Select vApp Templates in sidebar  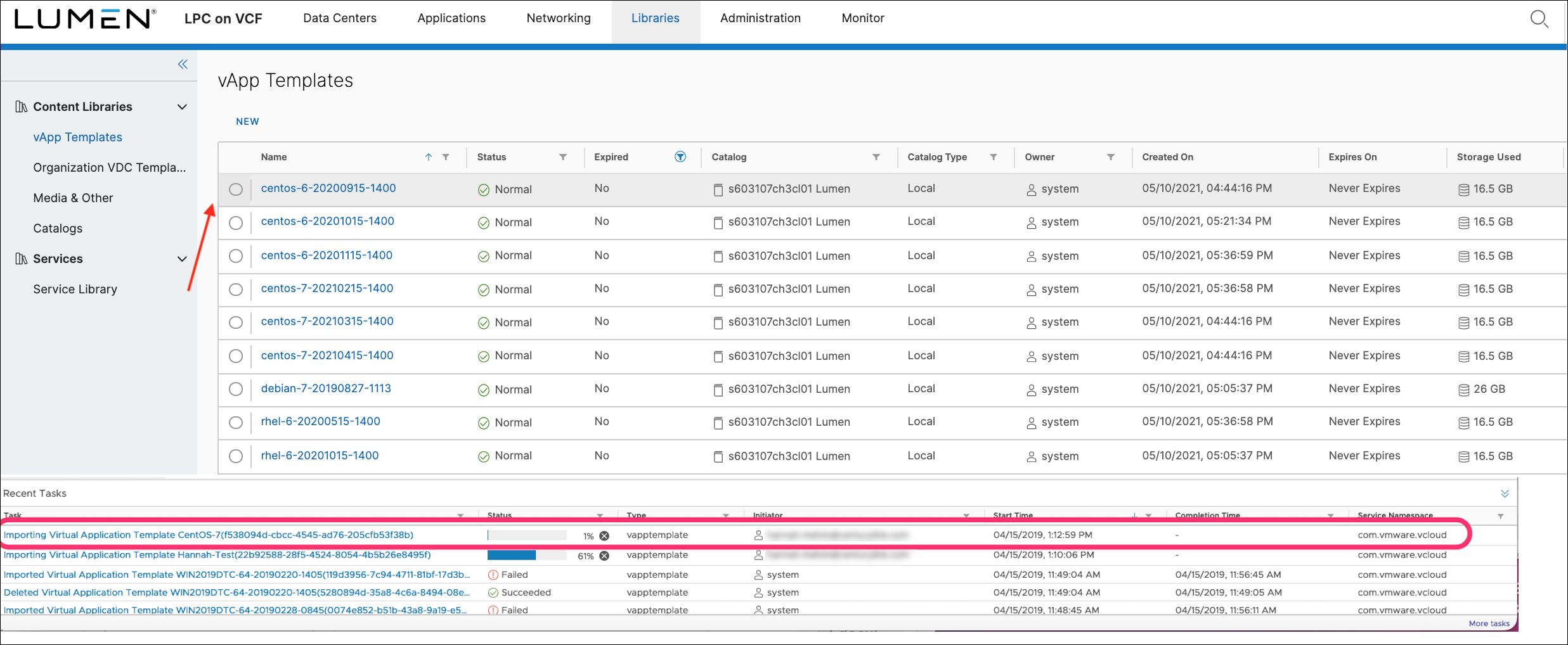(77, 137)
